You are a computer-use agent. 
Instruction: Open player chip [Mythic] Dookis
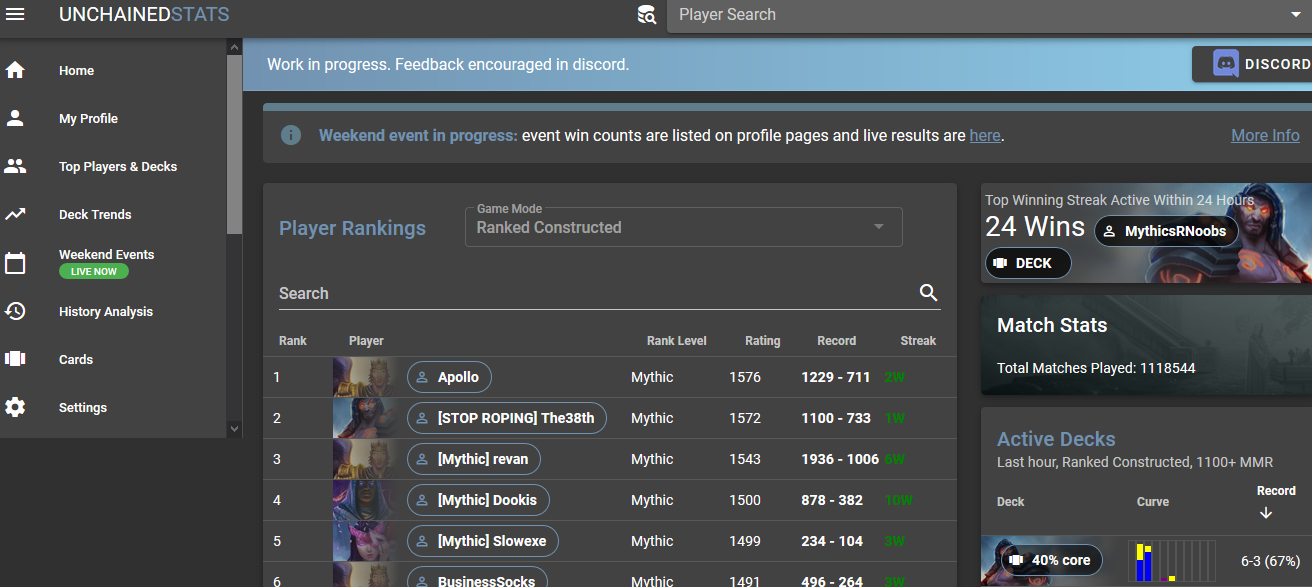(478, 500)
